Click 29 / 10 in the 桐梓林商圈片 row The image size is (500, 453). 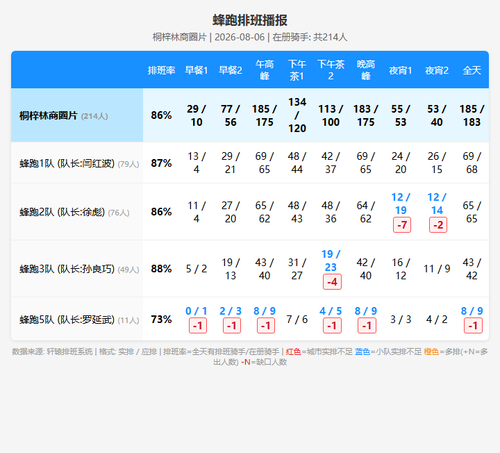[x=196, y=115]
